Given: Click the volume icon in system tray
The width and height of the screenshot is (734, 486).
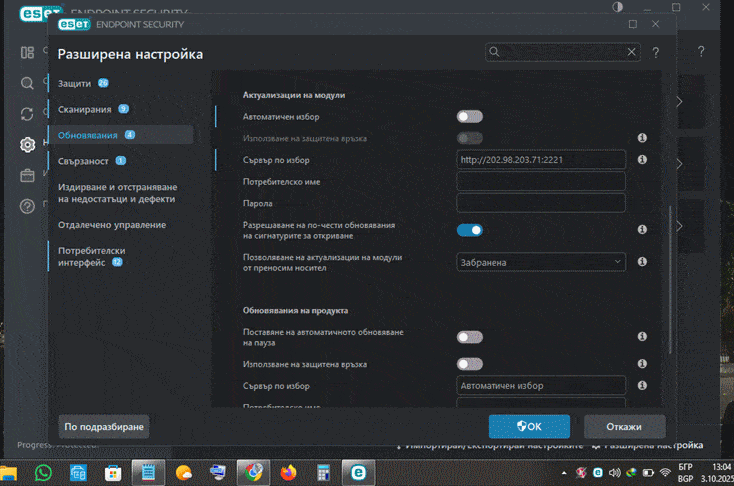Looking at the screenshot, I should [x=614, y=473].
